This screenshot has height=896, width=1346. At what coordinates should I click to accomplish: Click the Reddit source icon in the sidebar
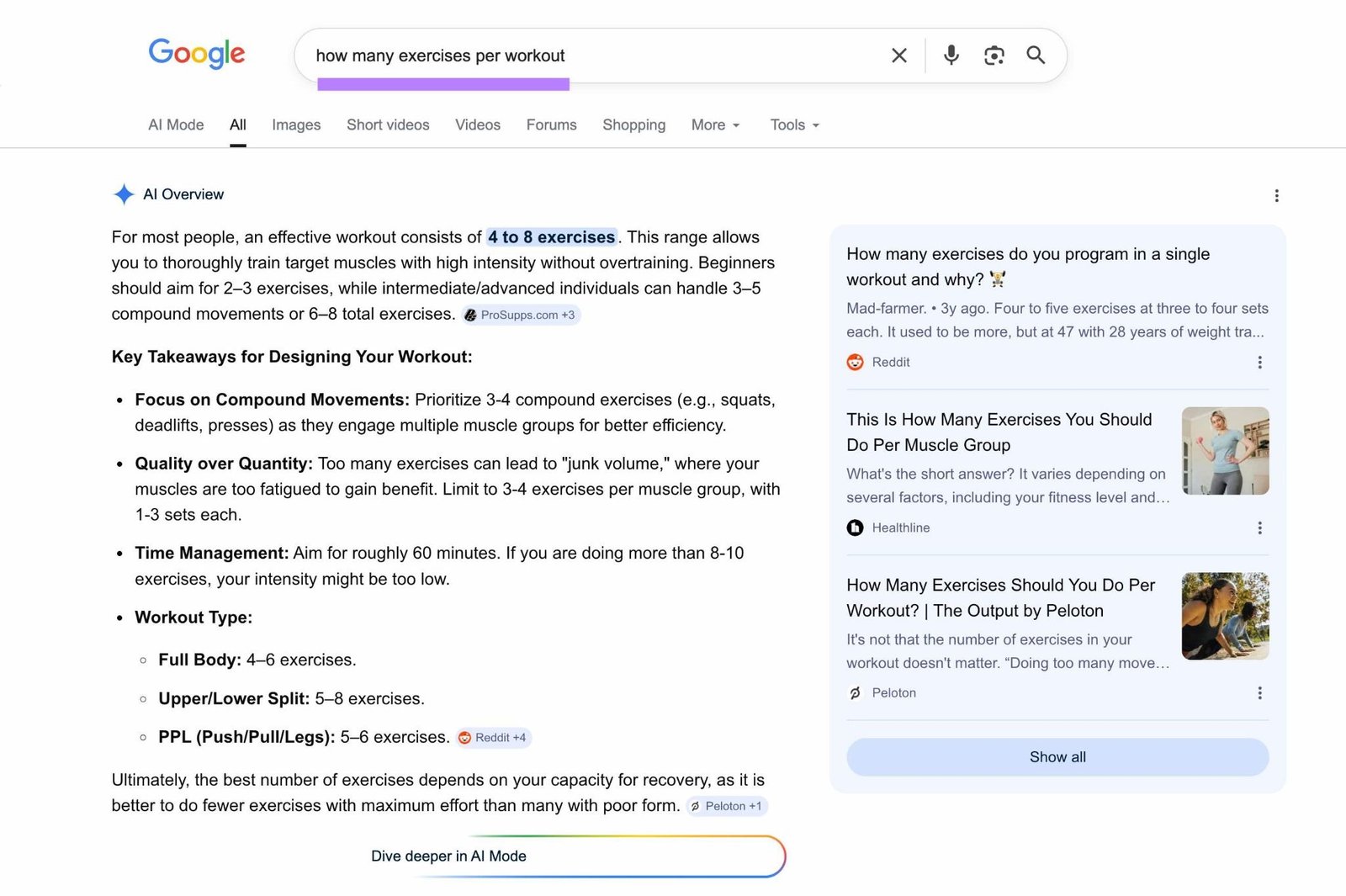(856, 363)
